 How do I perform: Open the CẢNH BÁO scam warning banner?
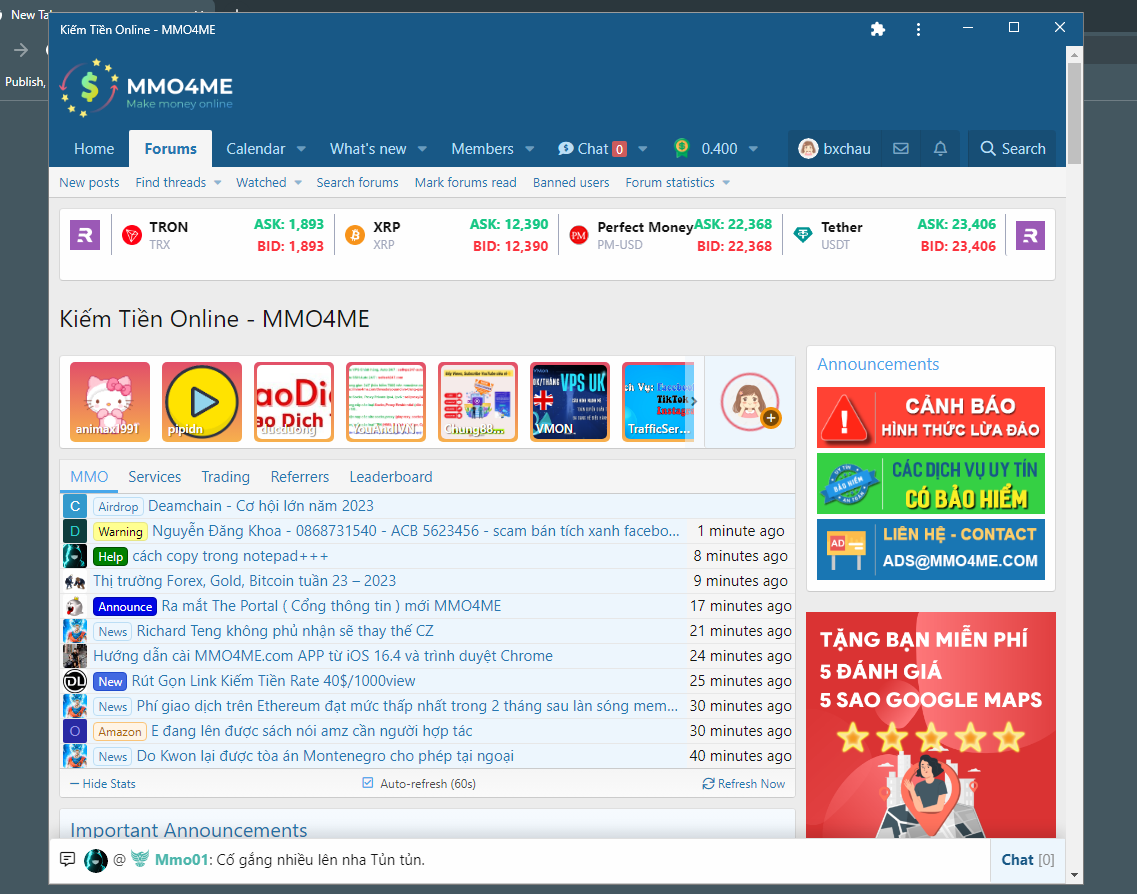(931, 418)
